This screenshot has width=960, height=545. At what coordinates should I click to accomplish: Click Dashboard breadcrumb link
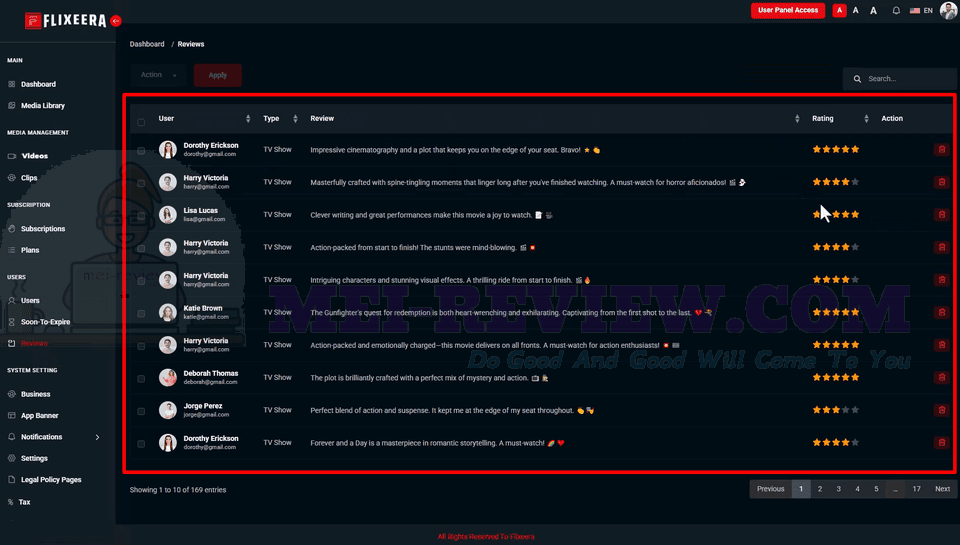pyautogui.click(x=147, y=44)
